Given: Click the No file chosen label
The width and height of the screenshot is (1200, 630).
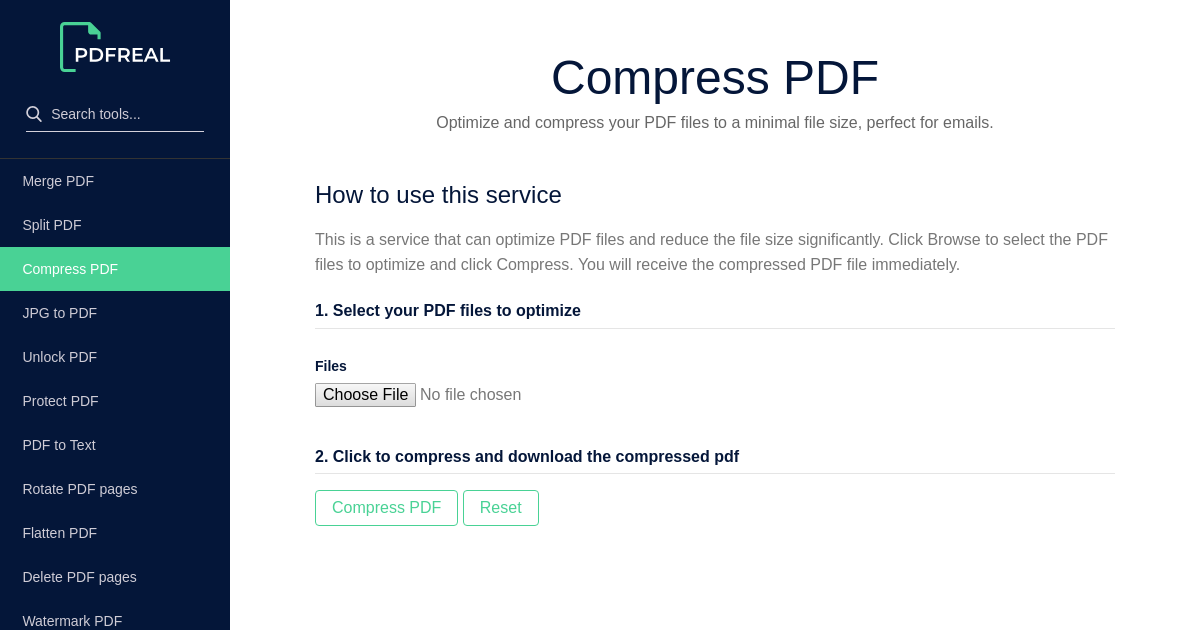Looking at the screenshot, I should click(x=470, y=394).
